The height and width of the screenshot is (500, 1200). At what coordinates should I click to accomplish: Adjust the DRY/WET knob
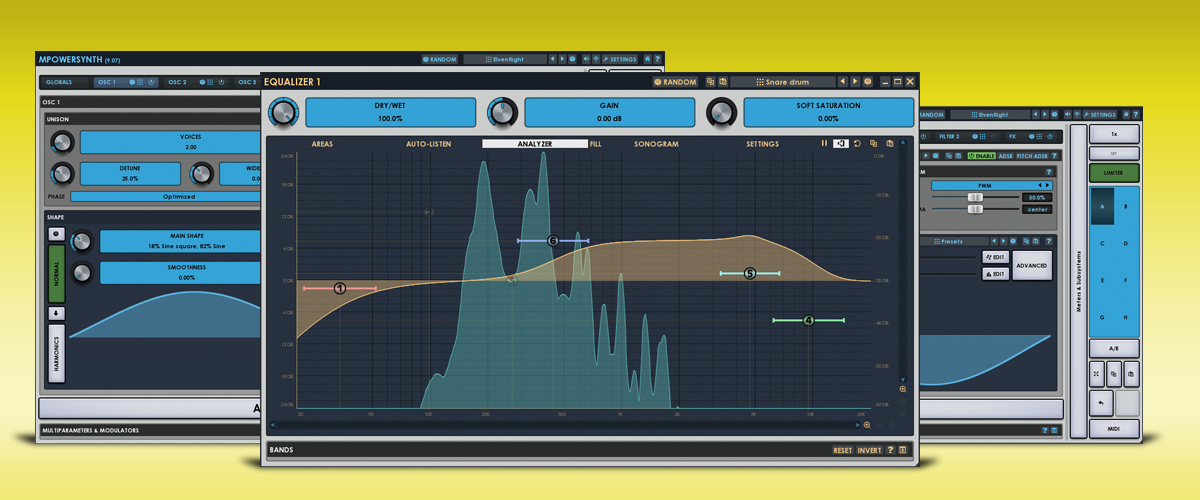pyautogui.click(x=283, y=111)
